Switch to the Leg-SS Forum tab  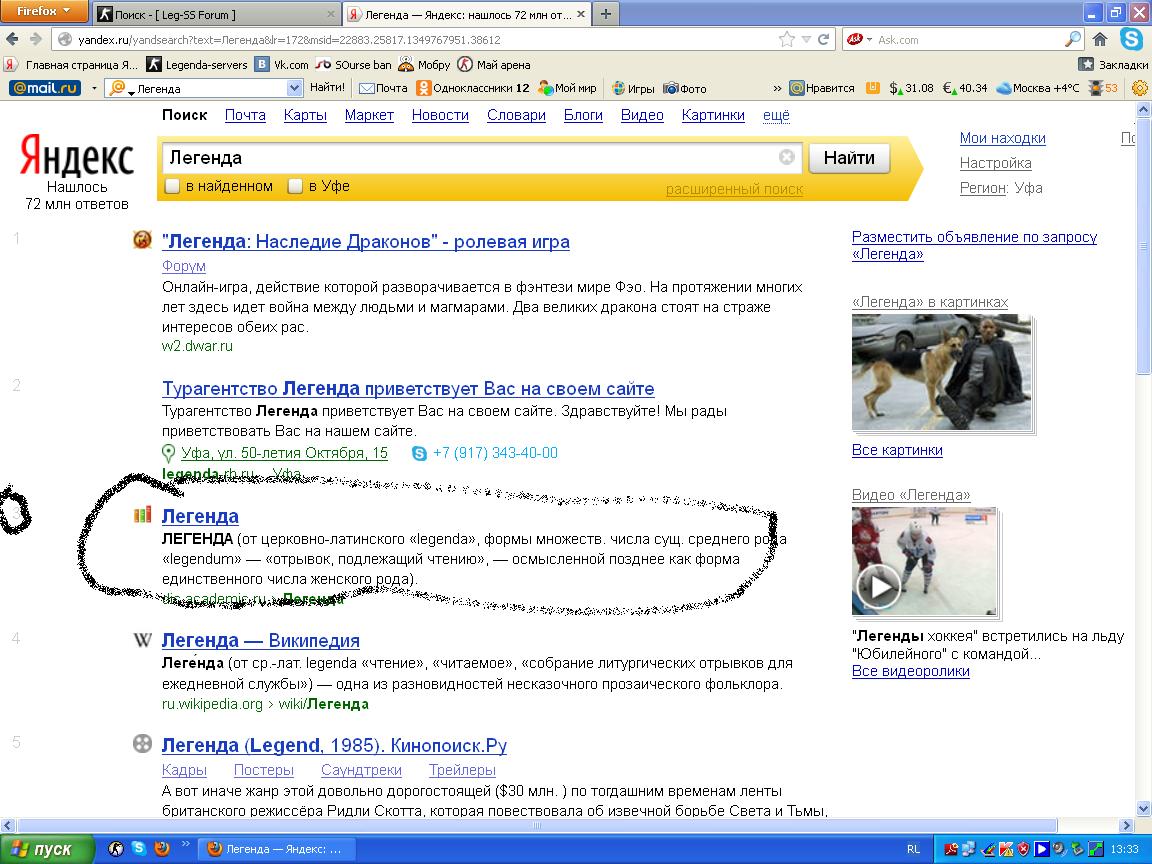pyautogui.click(x=217, y=14)
